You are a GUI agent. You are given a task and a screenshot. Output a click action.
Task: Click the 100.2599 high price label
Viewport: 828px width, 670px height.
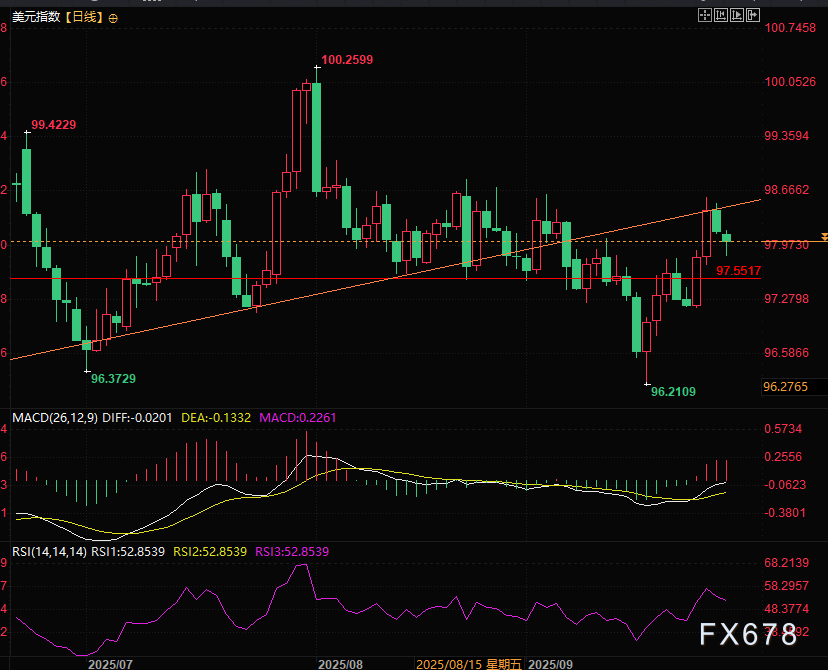pos(347,60)
